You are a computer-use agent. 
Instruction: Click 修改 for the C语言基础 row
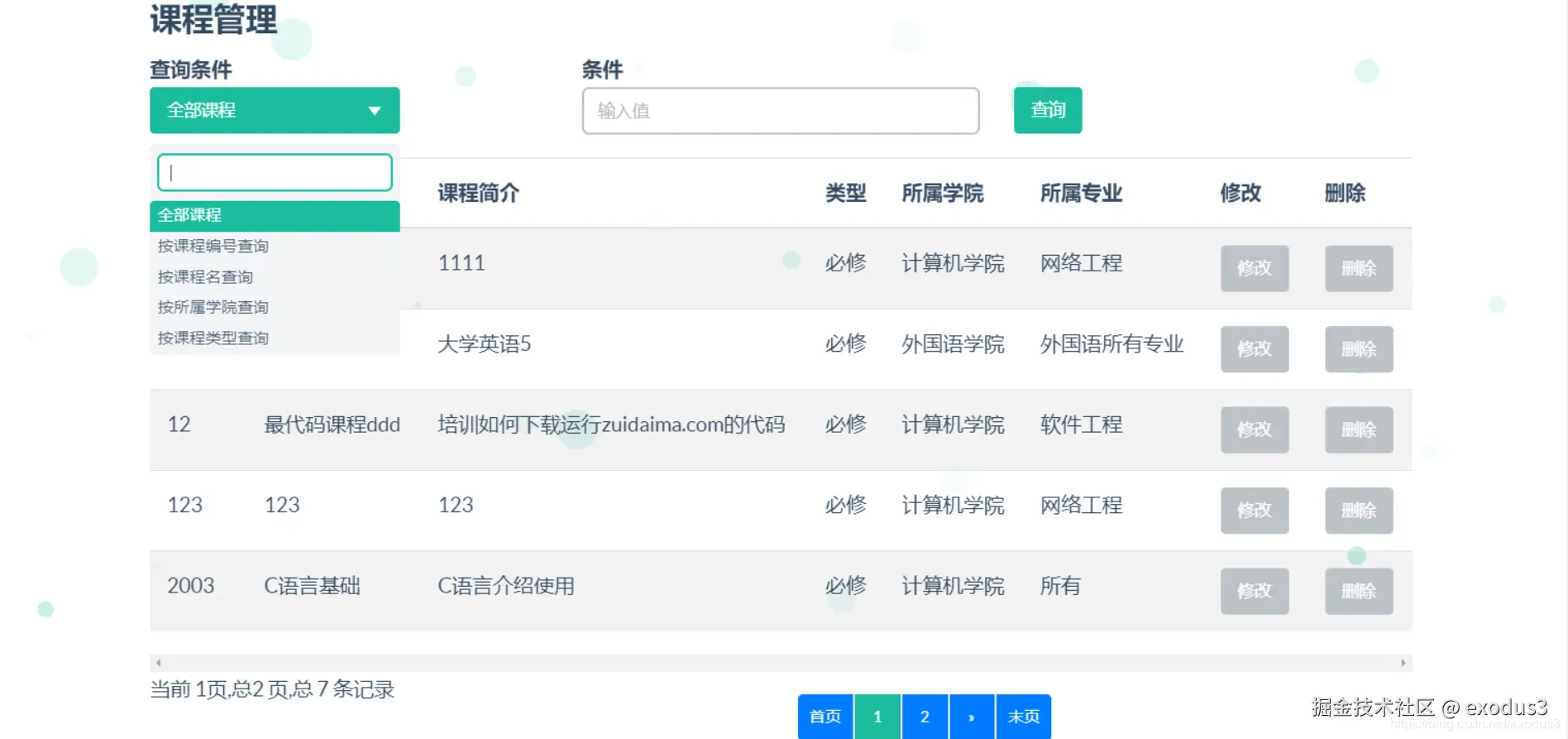click(1255, 591)
